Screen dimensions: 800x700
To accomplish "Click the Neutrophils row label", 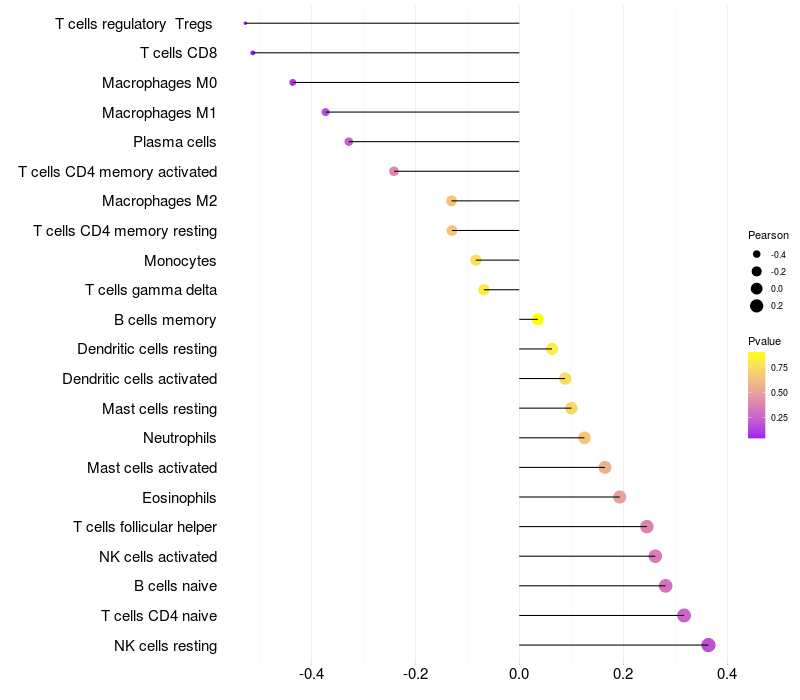I will tap(180, 438).
